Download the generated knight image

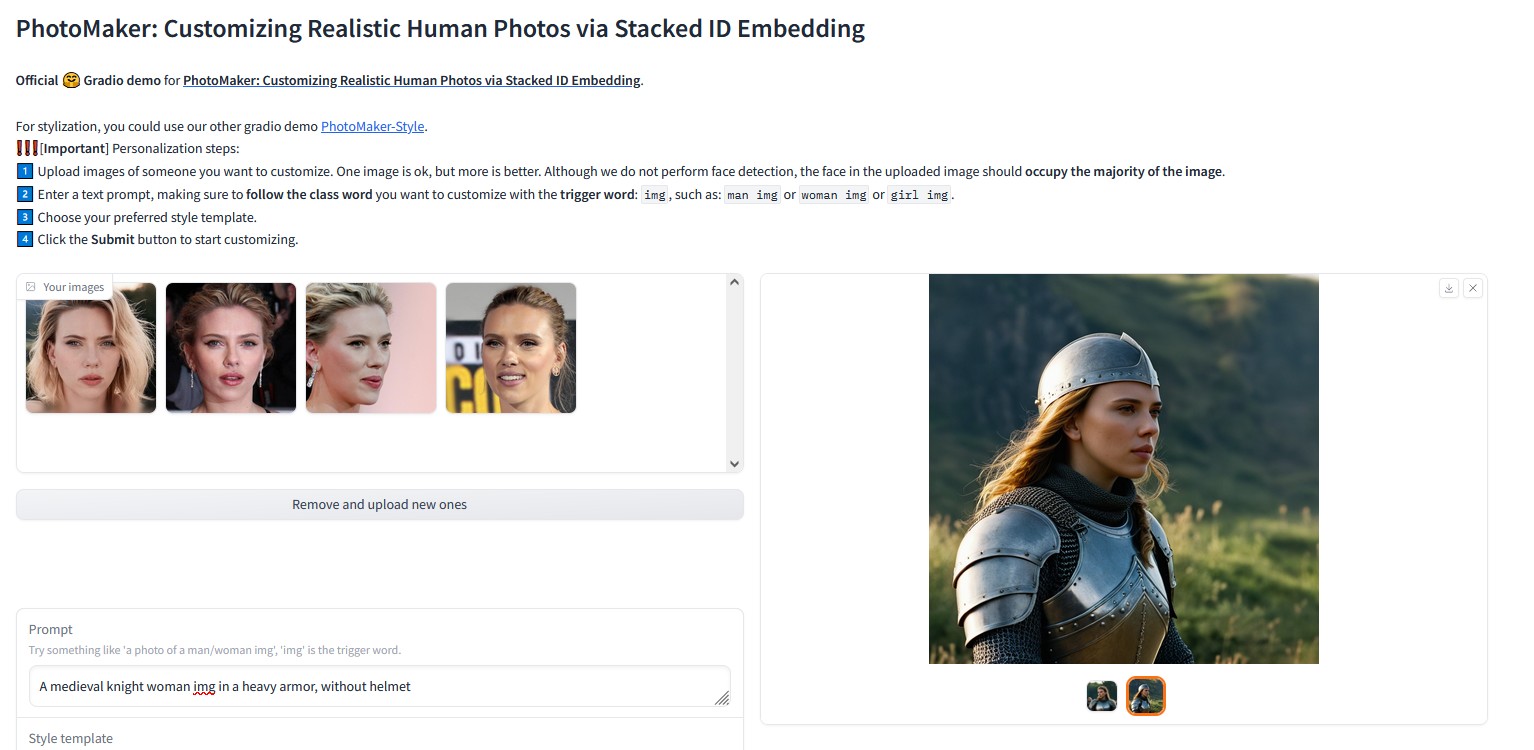pos(1448,288)
